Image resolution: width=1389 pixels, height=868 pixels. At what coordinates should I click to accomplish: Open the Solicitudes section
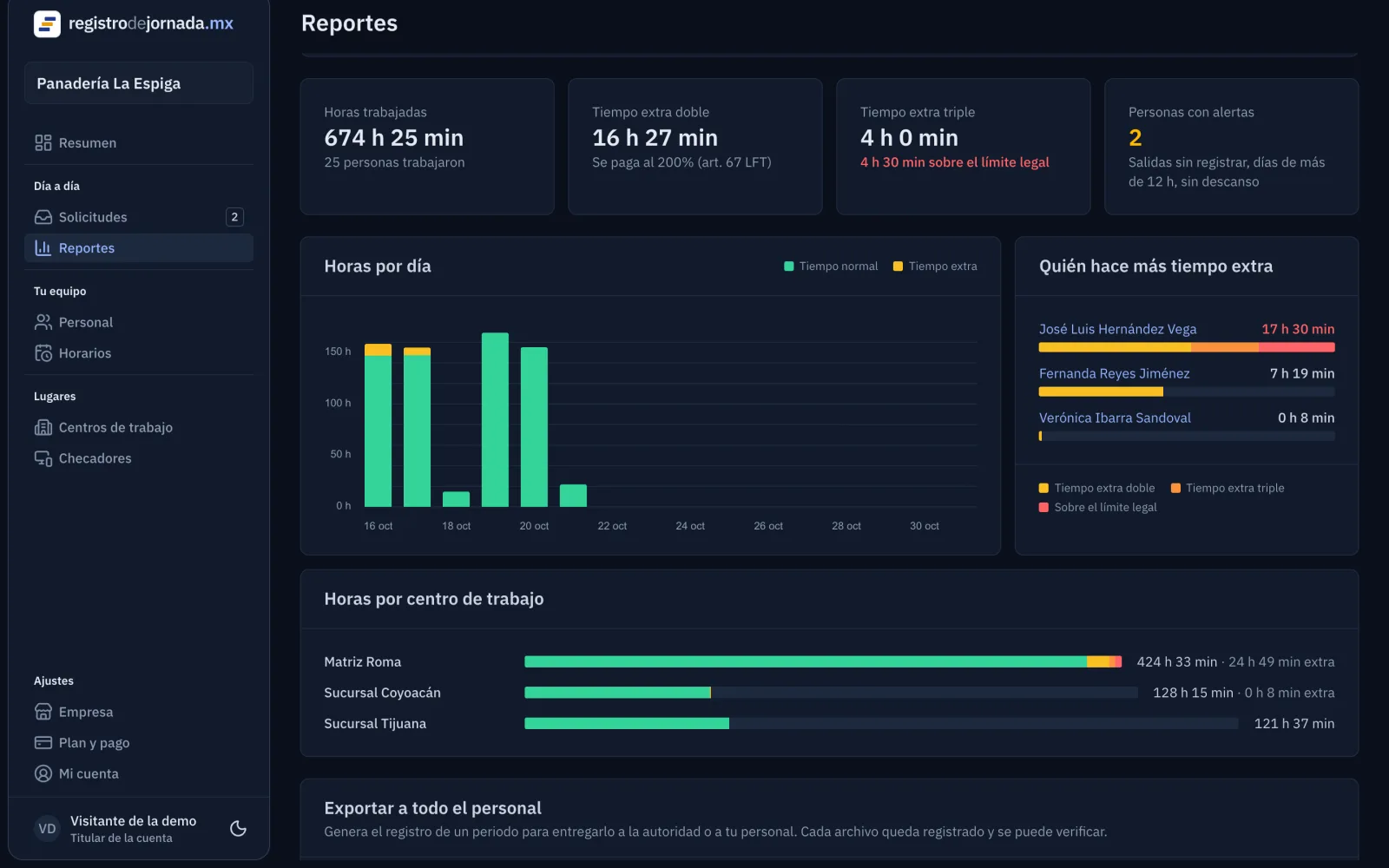(139, 217)
